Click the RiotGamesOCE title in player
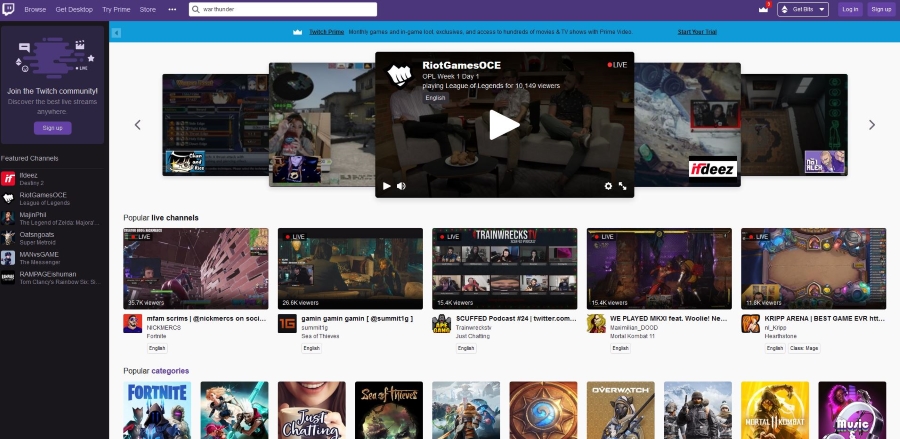900x439 pixels. click(x=461, y=65)
